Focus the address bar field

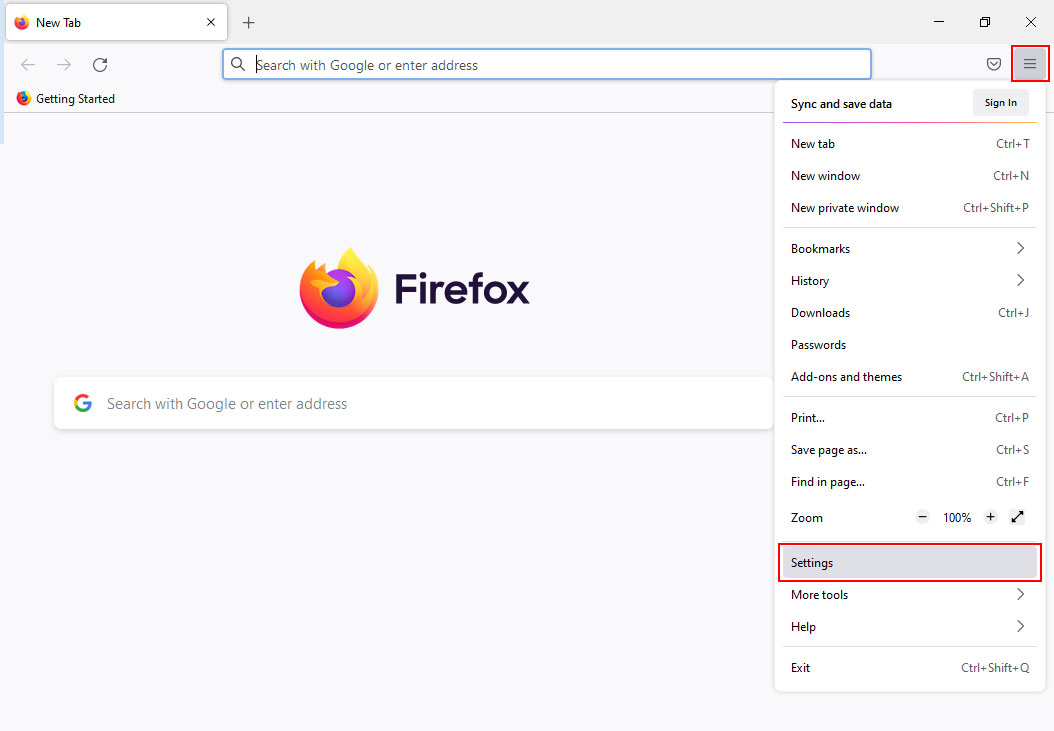click(x=546, y=65)
